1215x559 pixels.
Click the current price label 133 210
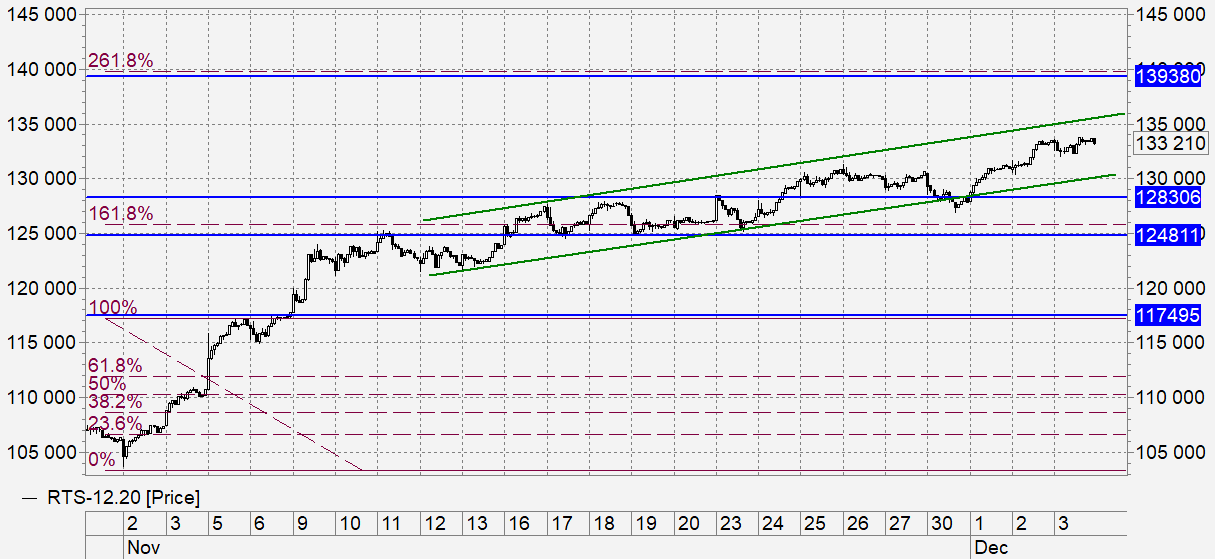[1168, 144]
